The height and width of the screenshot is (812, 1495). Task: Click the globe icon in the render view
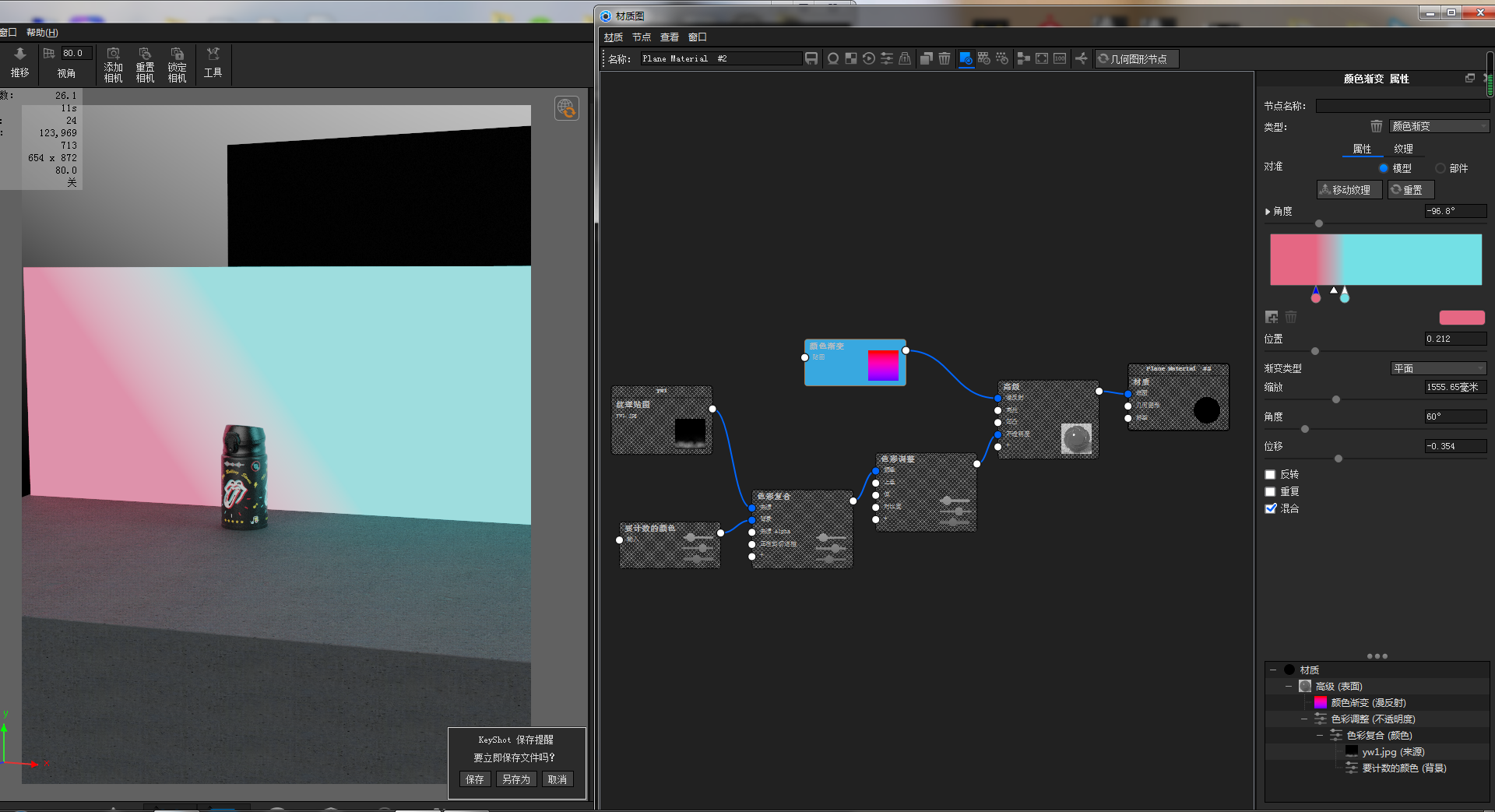click(x=566, y=109)
